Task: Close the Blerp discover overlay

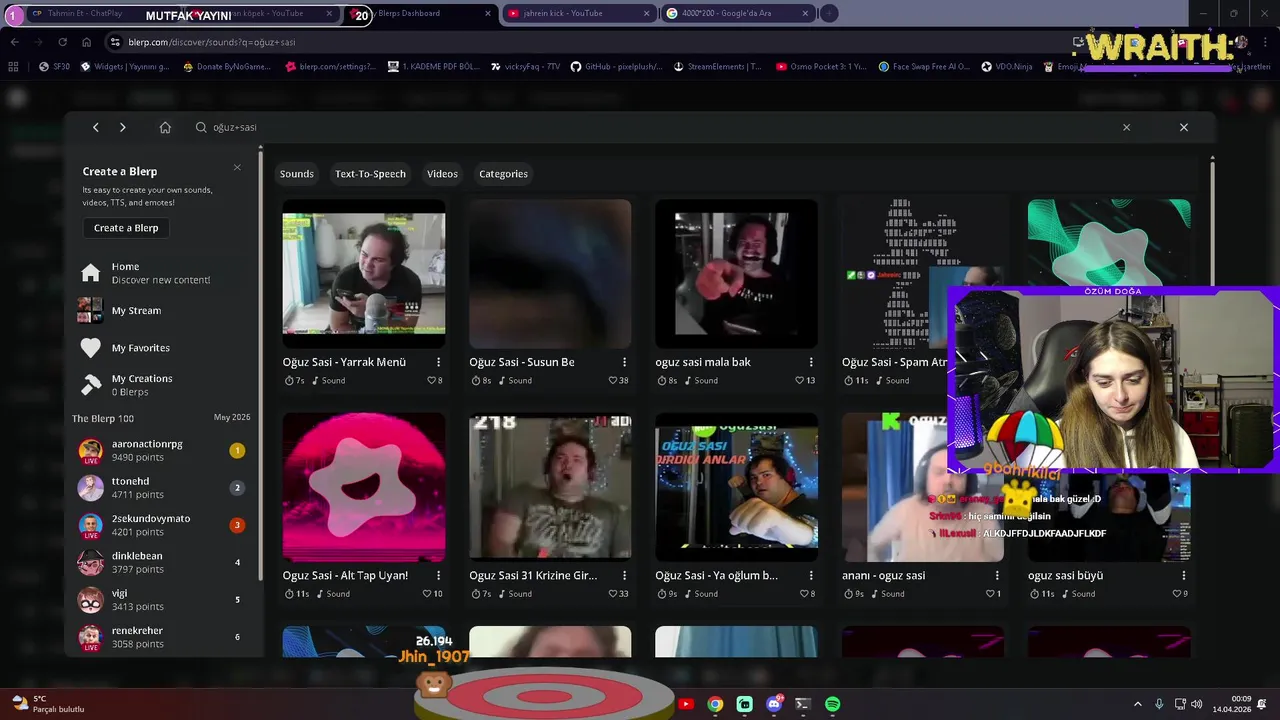Action: coord(1184,127)
